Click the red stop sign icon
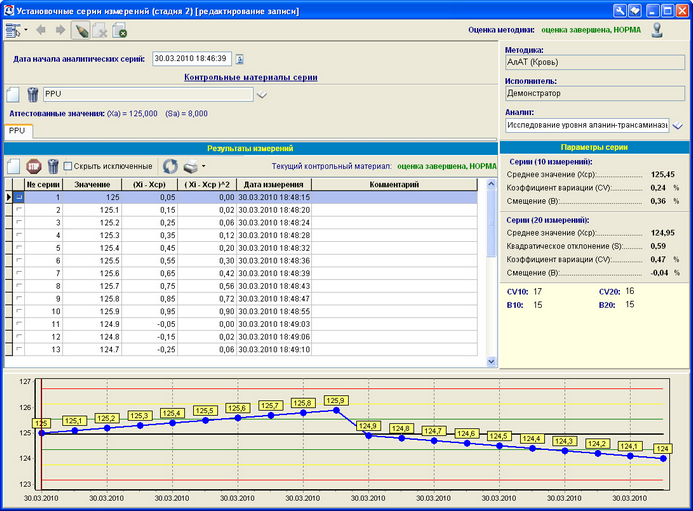The width and height of the screenshot is (693, 511). coord(33,166)
